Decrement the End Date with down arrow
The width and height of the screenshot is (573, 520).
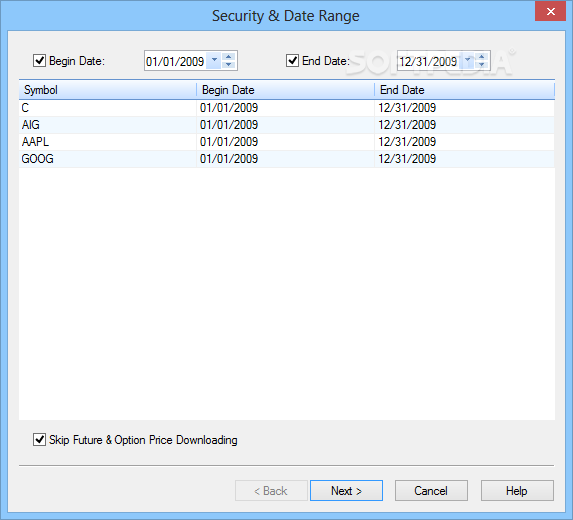(482, 65)
